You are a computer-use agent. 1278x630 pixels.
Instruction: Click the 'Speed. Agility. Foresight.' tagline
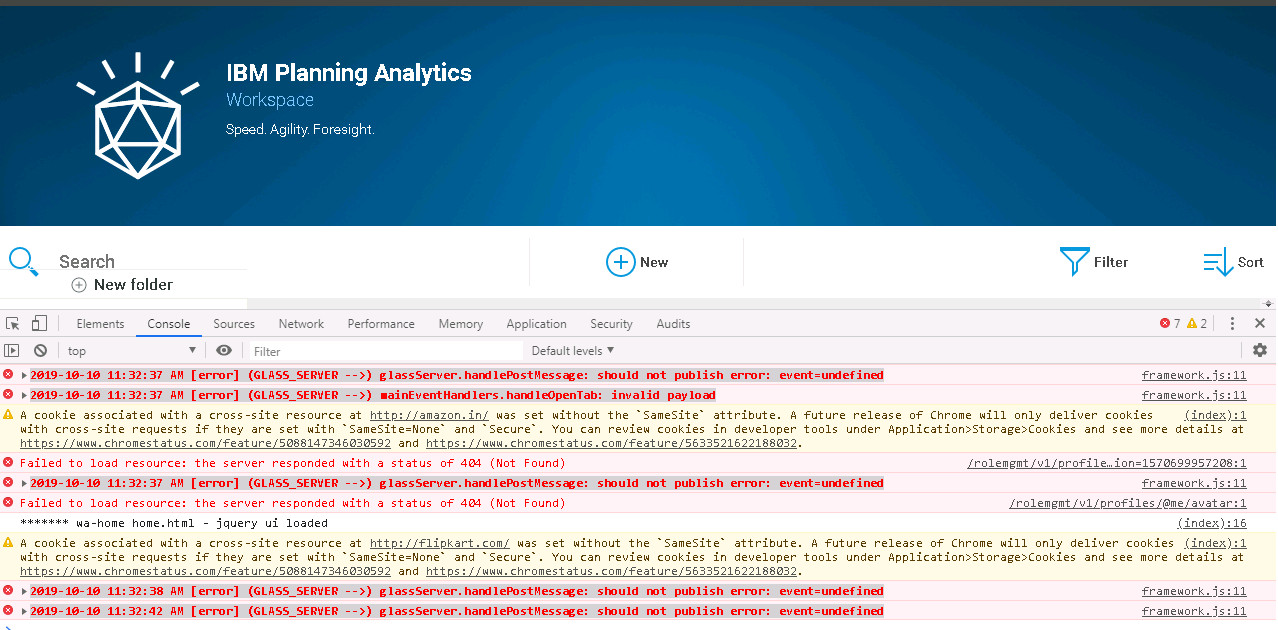click(x=300, y=130)
